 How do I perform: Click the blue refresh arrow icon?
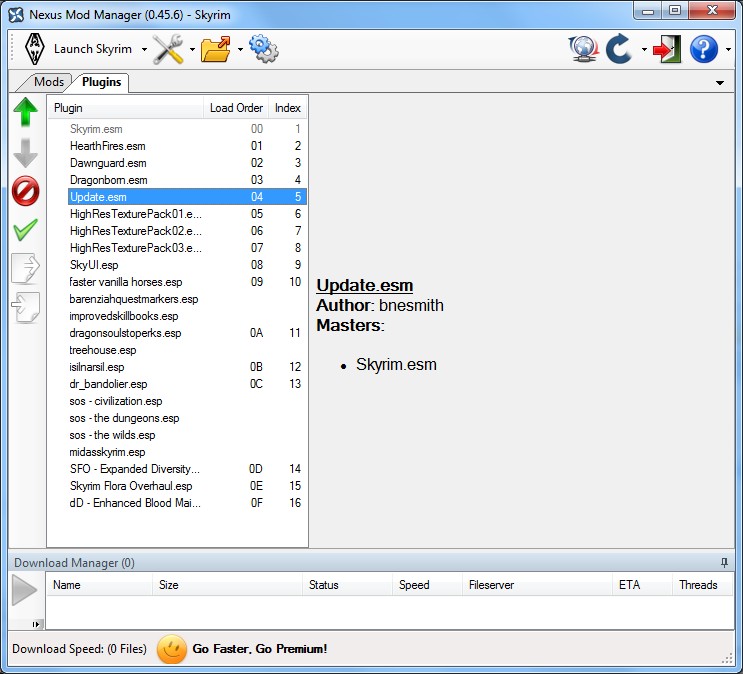point(618,49)
